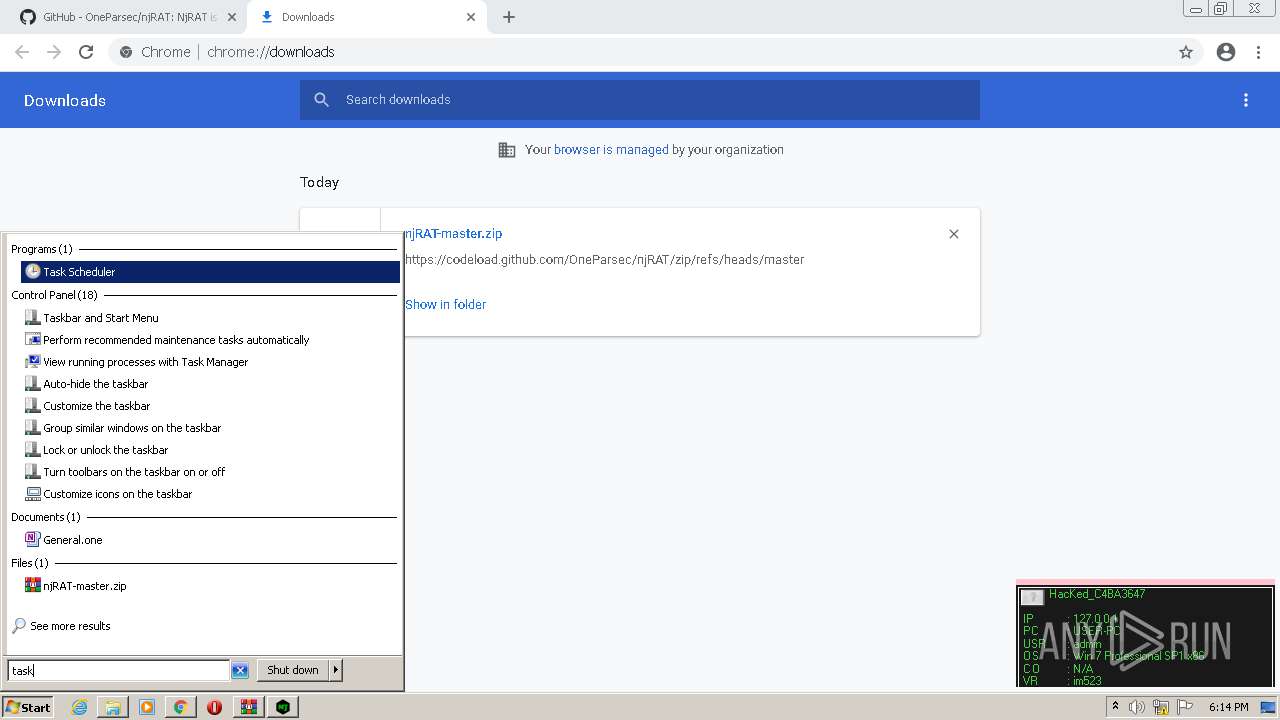The image size is (1280, 720).
Task: Clear the Start menu search box
Action: 240,670
